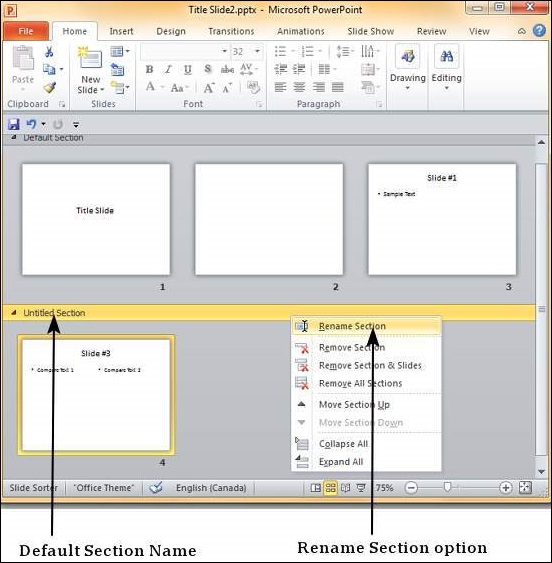Open the Change Case dropdown
This screenshot has width=552, height=563.
(x=180, y=87)
